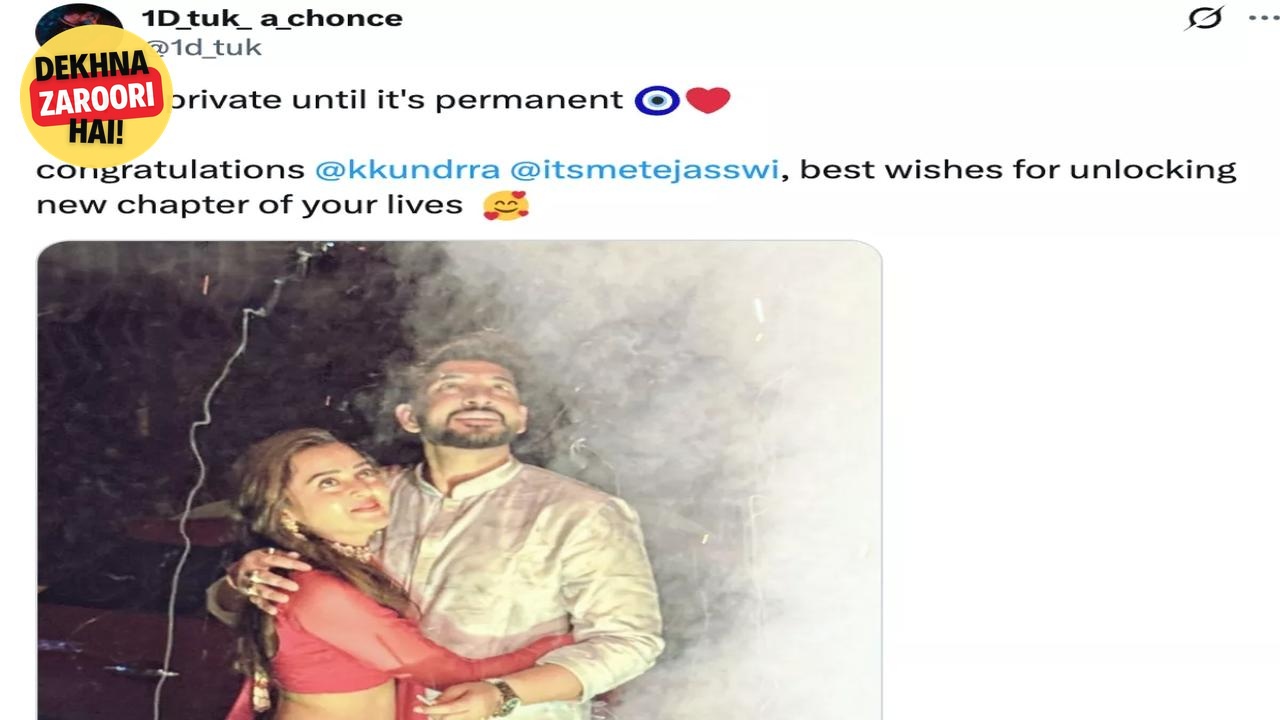Open the Grok slashed-circle icon
Image resolution: width=1280 pixels, height=720 pixels.
pyautogui.click(x=1204, y=18)
